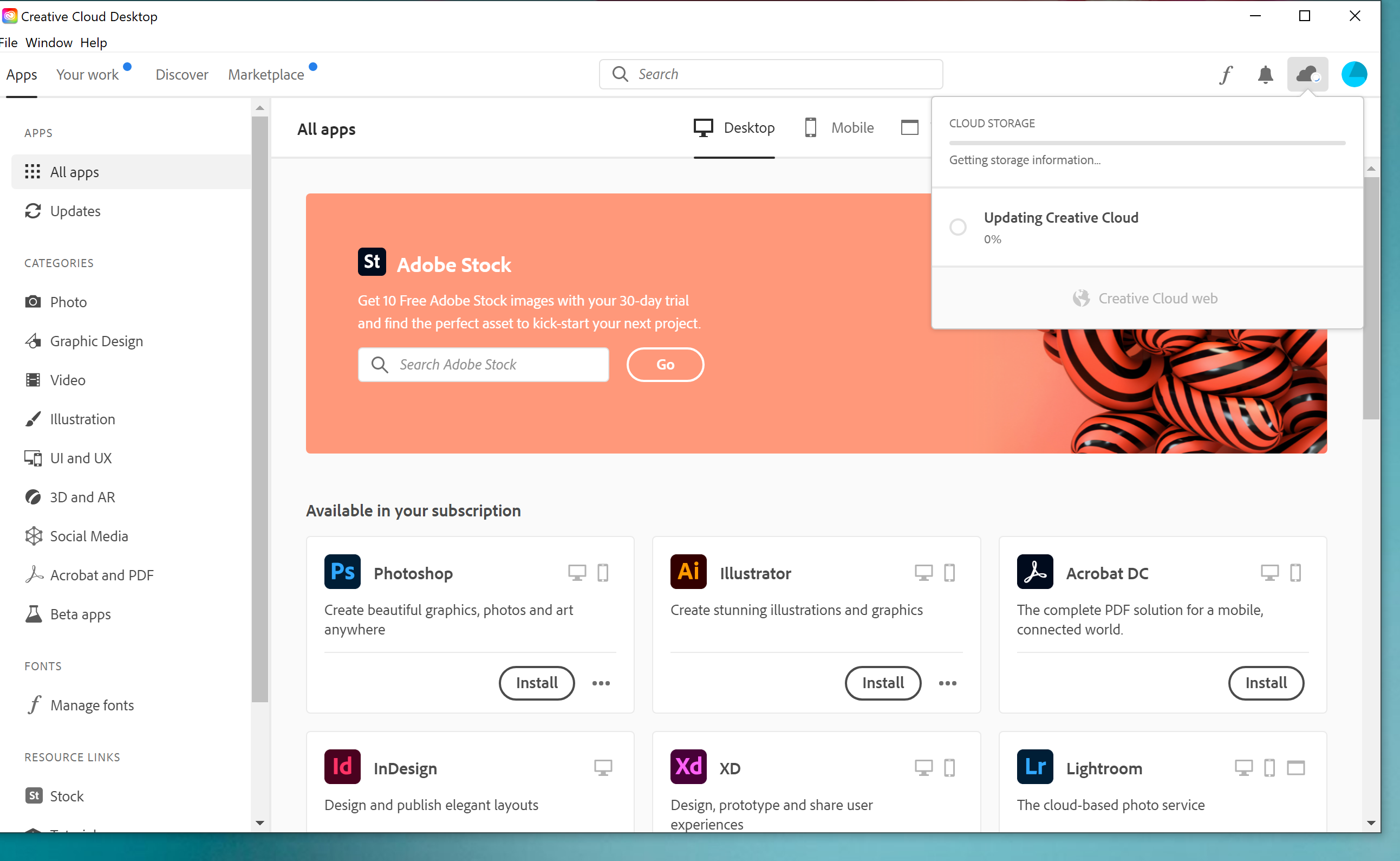
Task: Click the Illustrator Ai app icon
Action: [688, 572]
